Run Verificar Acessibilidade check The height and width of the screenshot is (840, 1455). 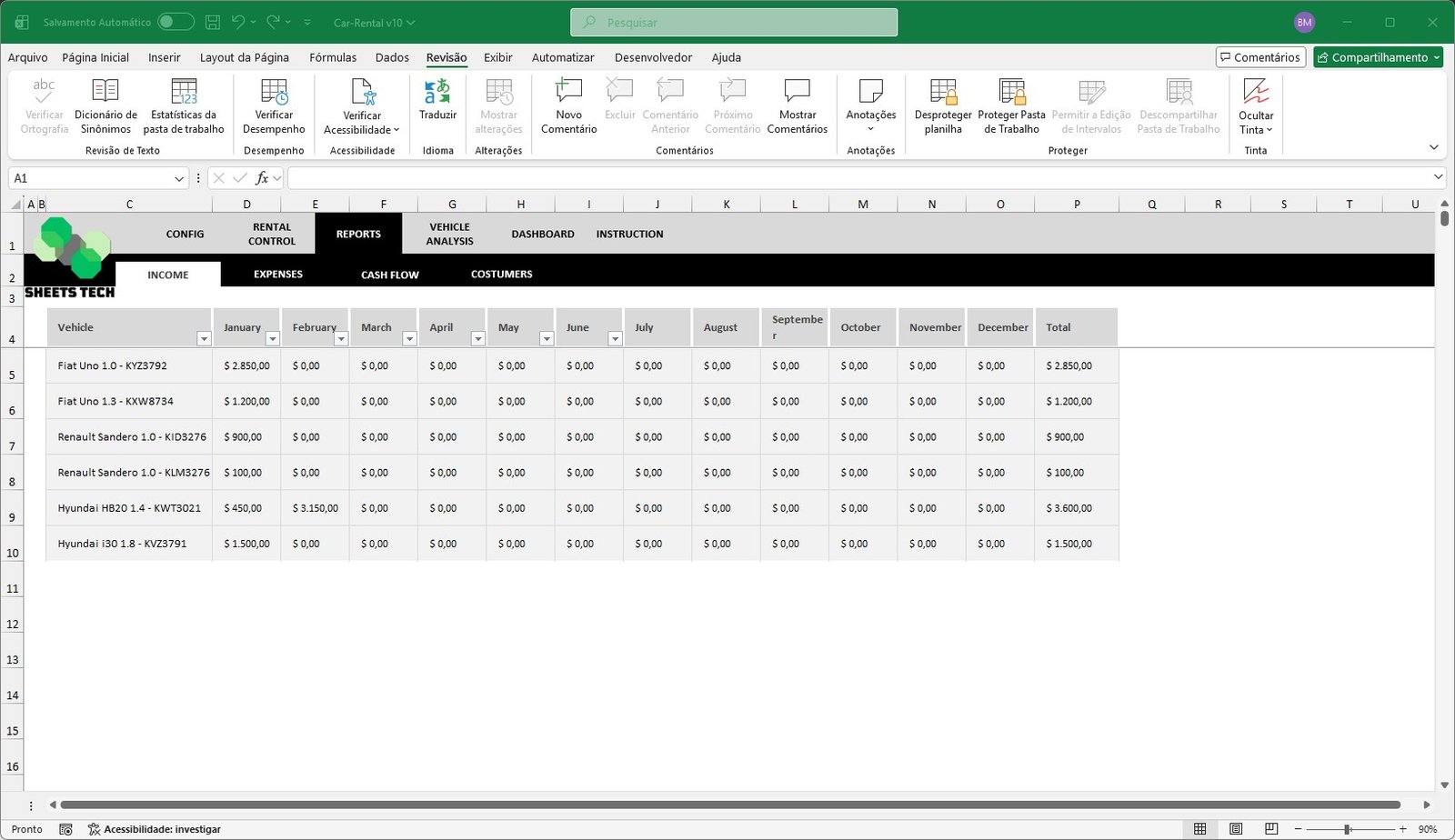[x=360, y=105]
